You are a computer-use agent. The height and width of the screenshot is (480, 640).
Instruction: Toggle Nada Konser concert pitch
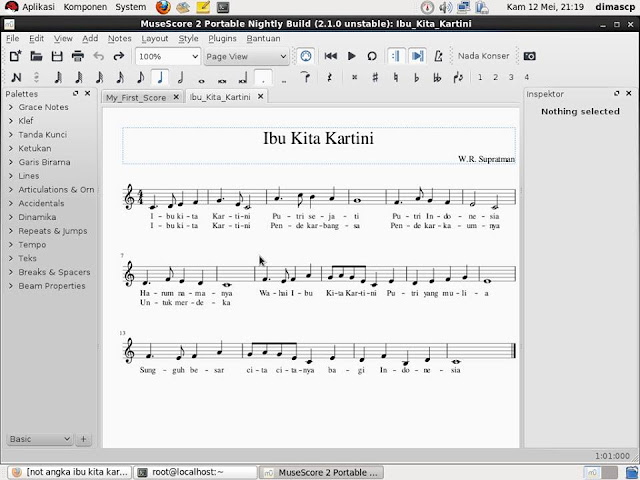(x=483, y=56)
